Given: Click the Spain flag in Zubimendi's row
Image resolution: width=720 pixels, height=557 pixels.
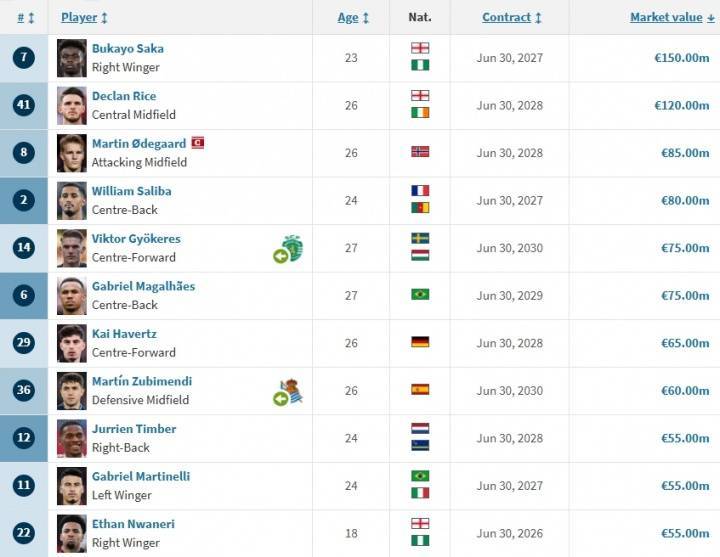Looking at the screenshot, I should tap(420, 390).
